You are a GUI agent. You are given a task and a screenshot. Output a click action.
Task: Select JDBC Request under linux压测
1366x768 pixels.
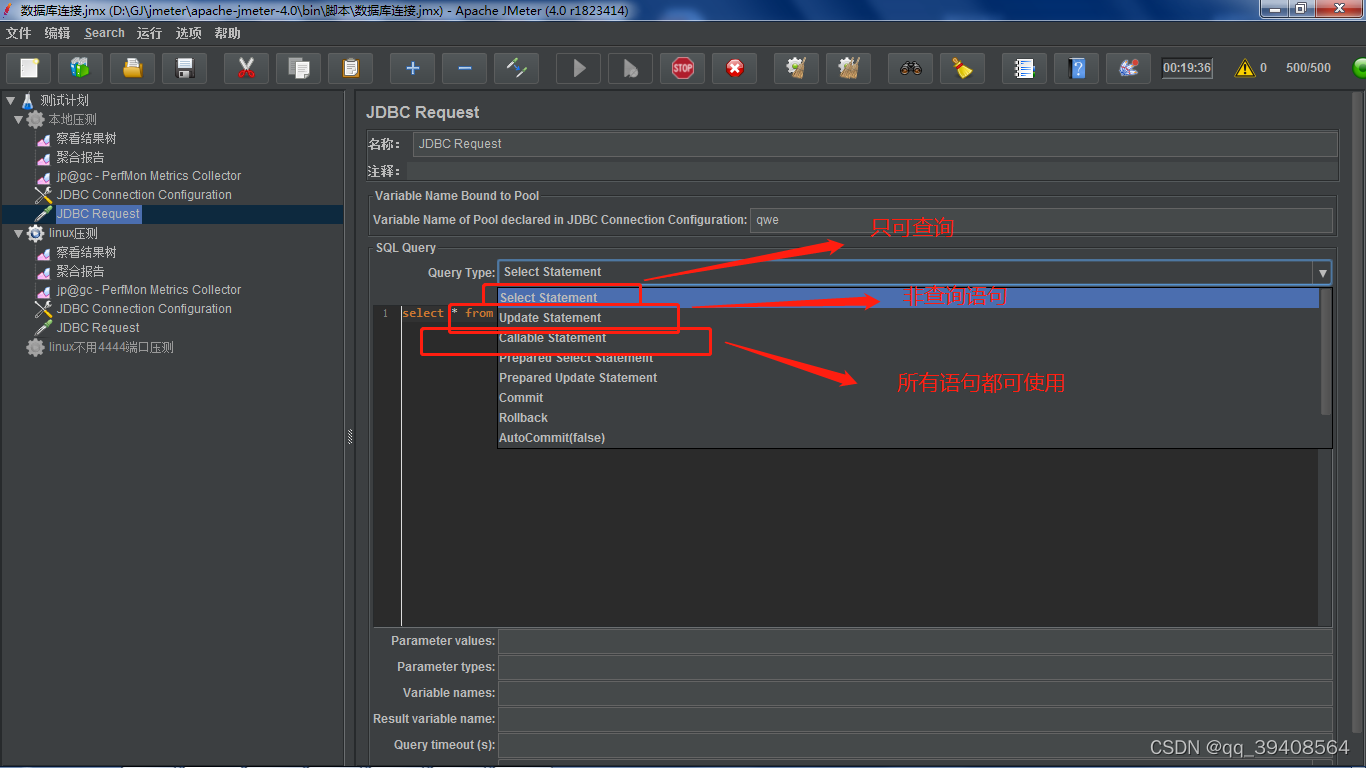[x=98, y=328]
